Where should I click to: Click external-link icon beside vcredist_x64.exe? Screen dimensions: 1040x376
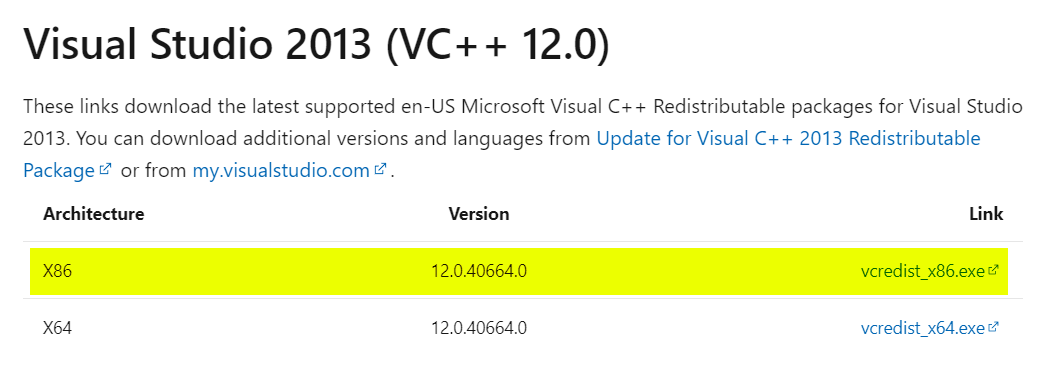coord(993,327)
